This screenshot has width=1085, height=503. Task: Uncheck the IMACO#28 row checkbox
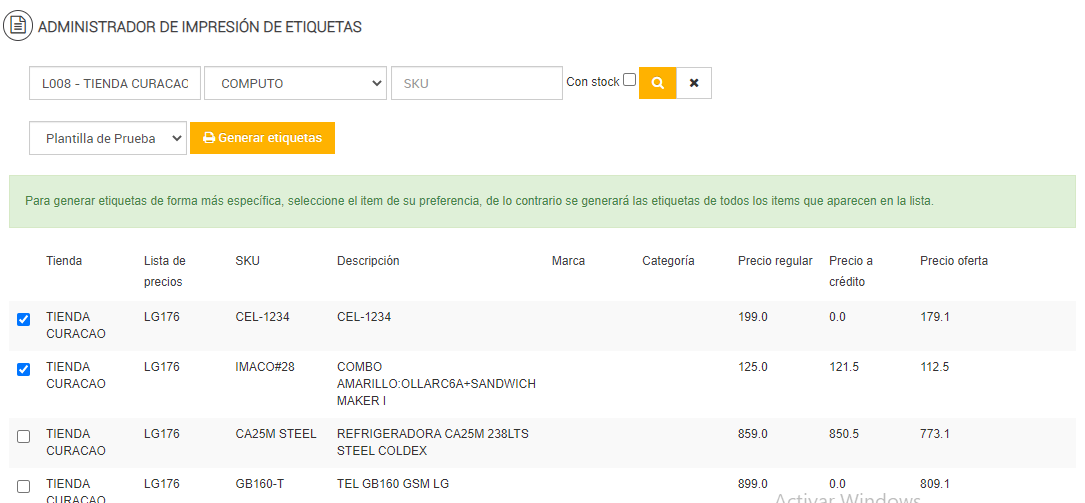click(24, 369)
